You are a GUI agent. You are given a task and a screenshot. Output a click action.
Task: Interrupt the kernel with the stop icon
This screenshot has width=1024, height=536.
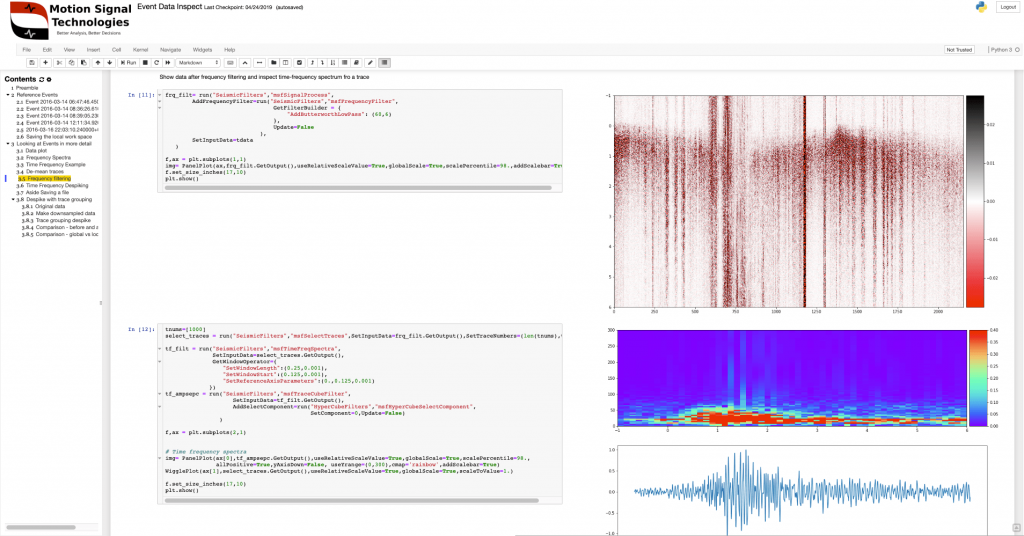145,63
